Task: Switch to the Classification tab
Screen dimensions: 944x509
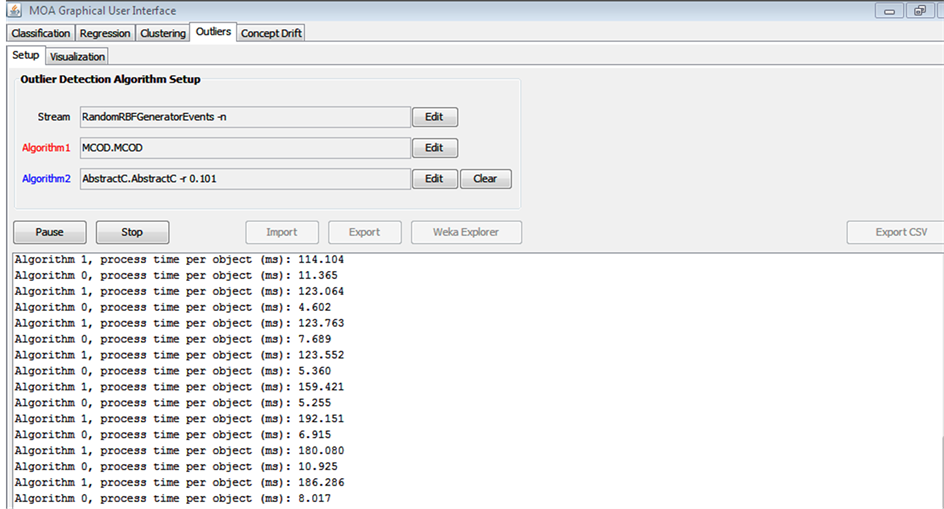Action: (41, 33)
